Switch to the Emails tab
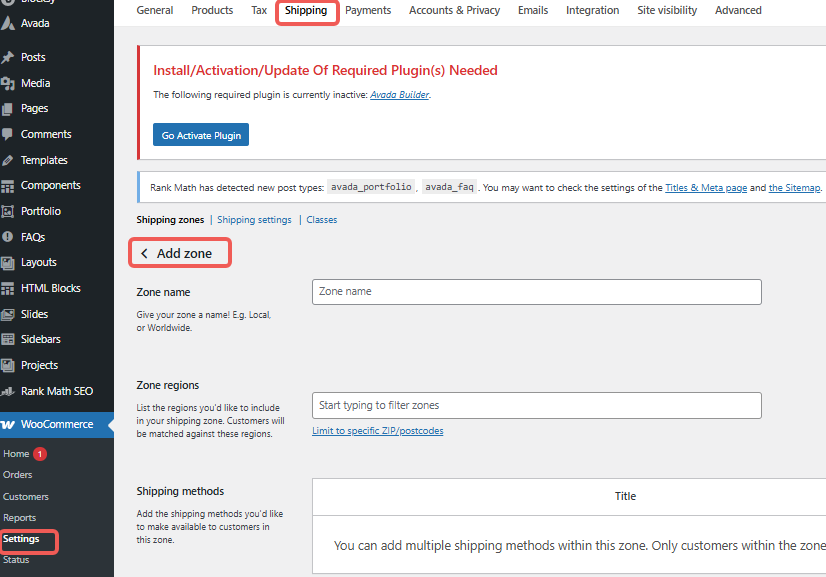This screenshot has width=826, height=577. [x=532, y=10]
